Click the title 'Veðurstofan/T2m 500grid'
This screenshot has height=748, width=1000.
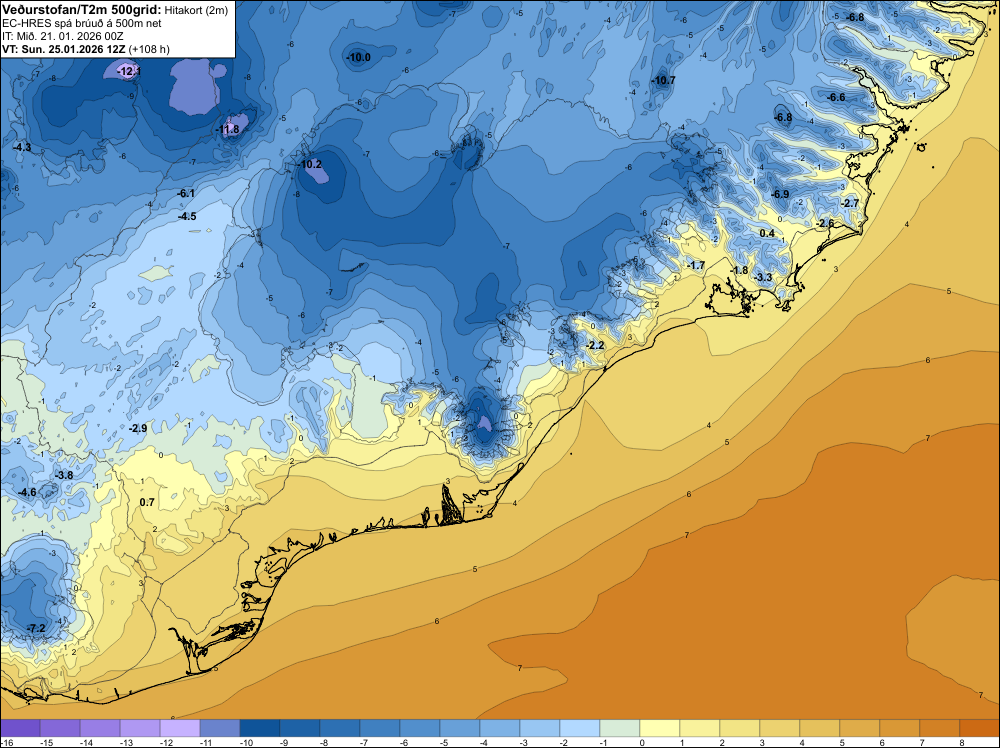[81, 9]
